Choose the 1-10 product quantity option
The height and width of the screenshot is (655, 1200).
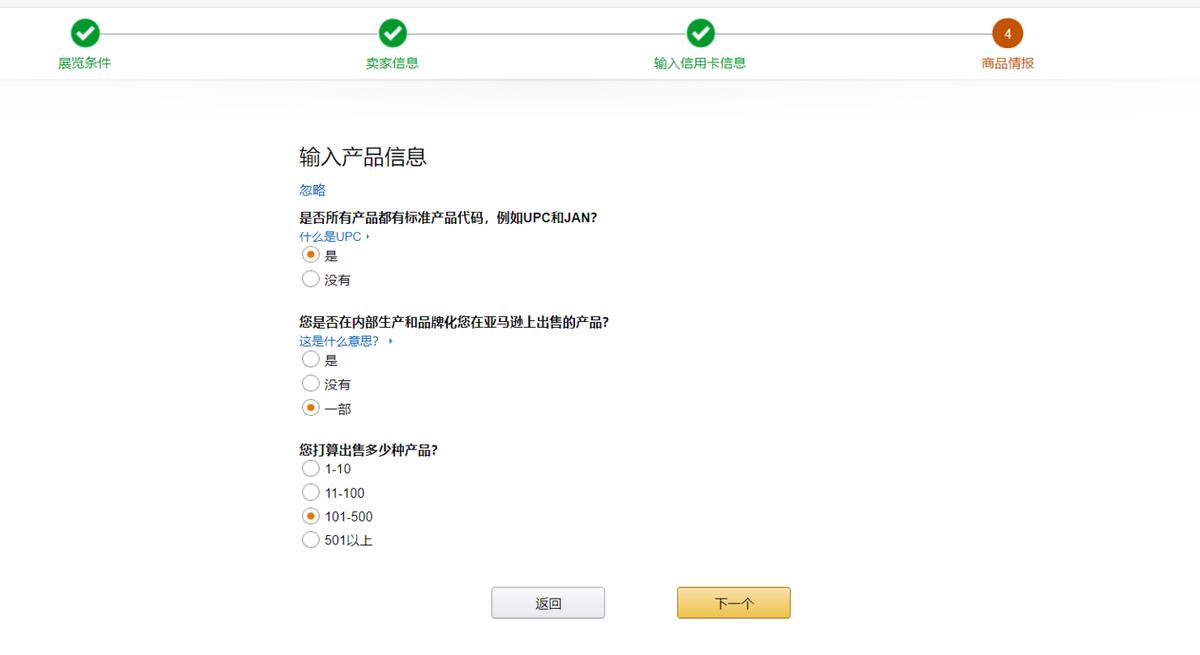click(311, 468)
